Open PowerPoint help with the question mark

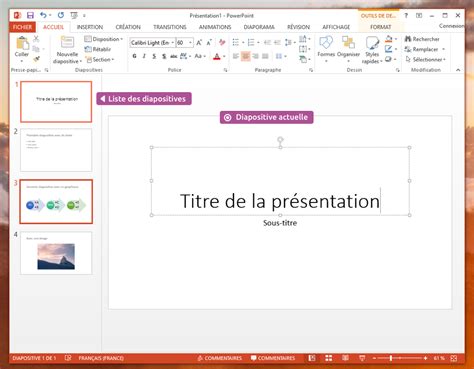[406, 15]
